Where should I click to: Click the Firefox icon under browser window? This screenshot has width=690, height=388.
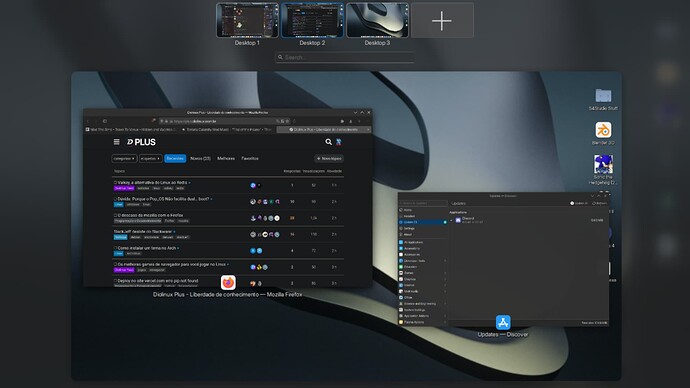pyautogui.click(x=228, y=282)
